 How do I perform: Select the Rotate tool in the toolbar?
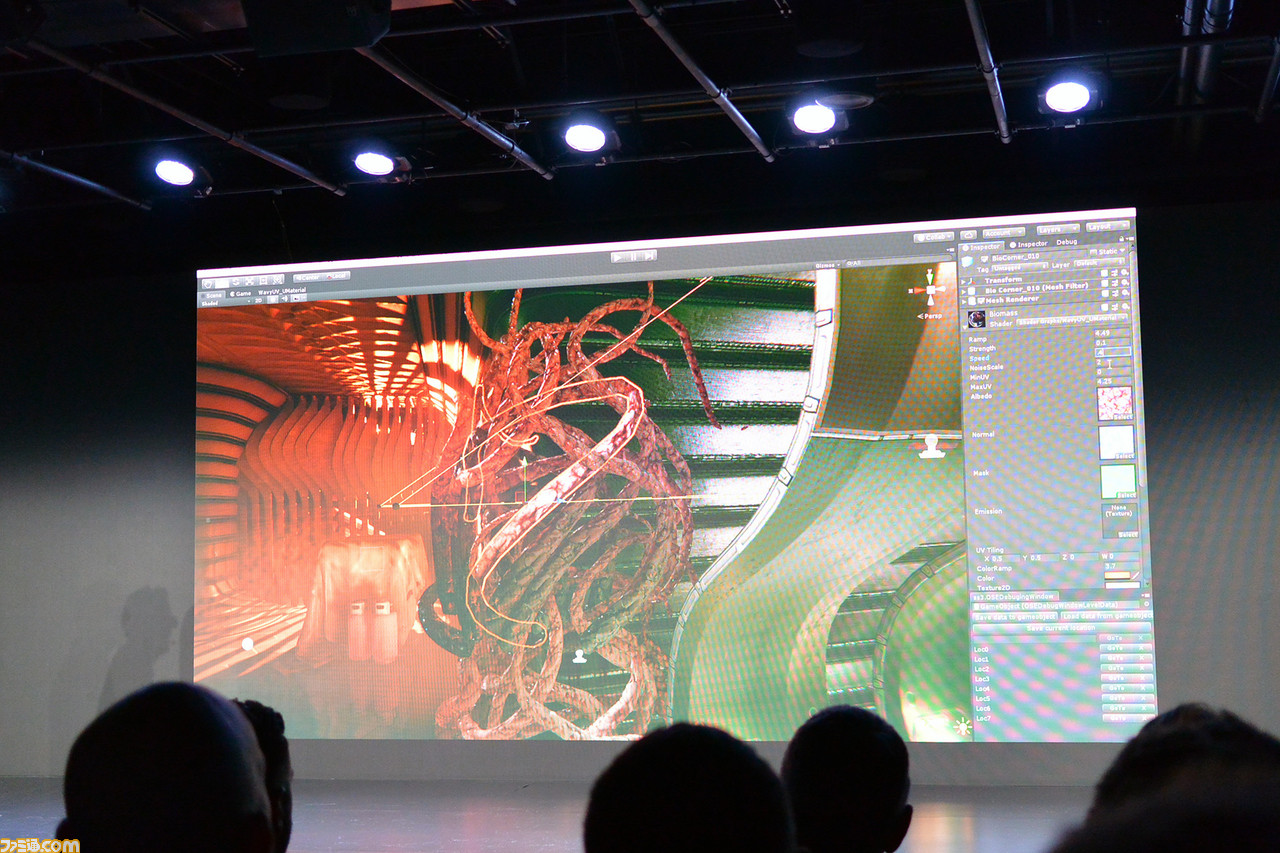tap(235, 283)
